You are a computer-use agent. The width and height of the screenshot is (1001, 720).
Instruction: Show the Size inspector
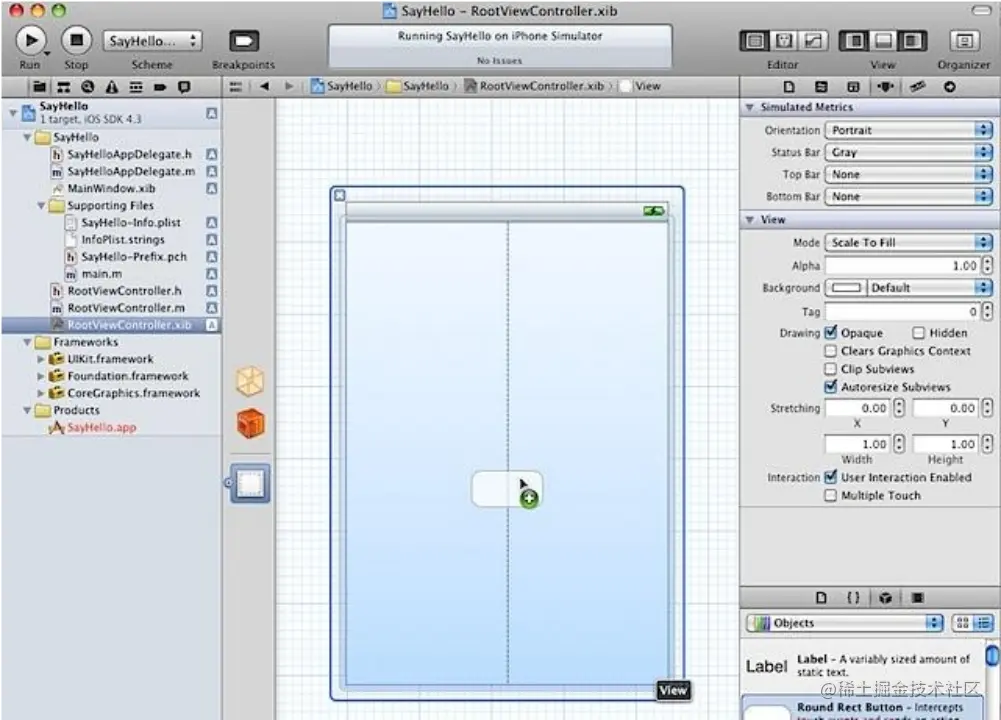tap(918, 87)
